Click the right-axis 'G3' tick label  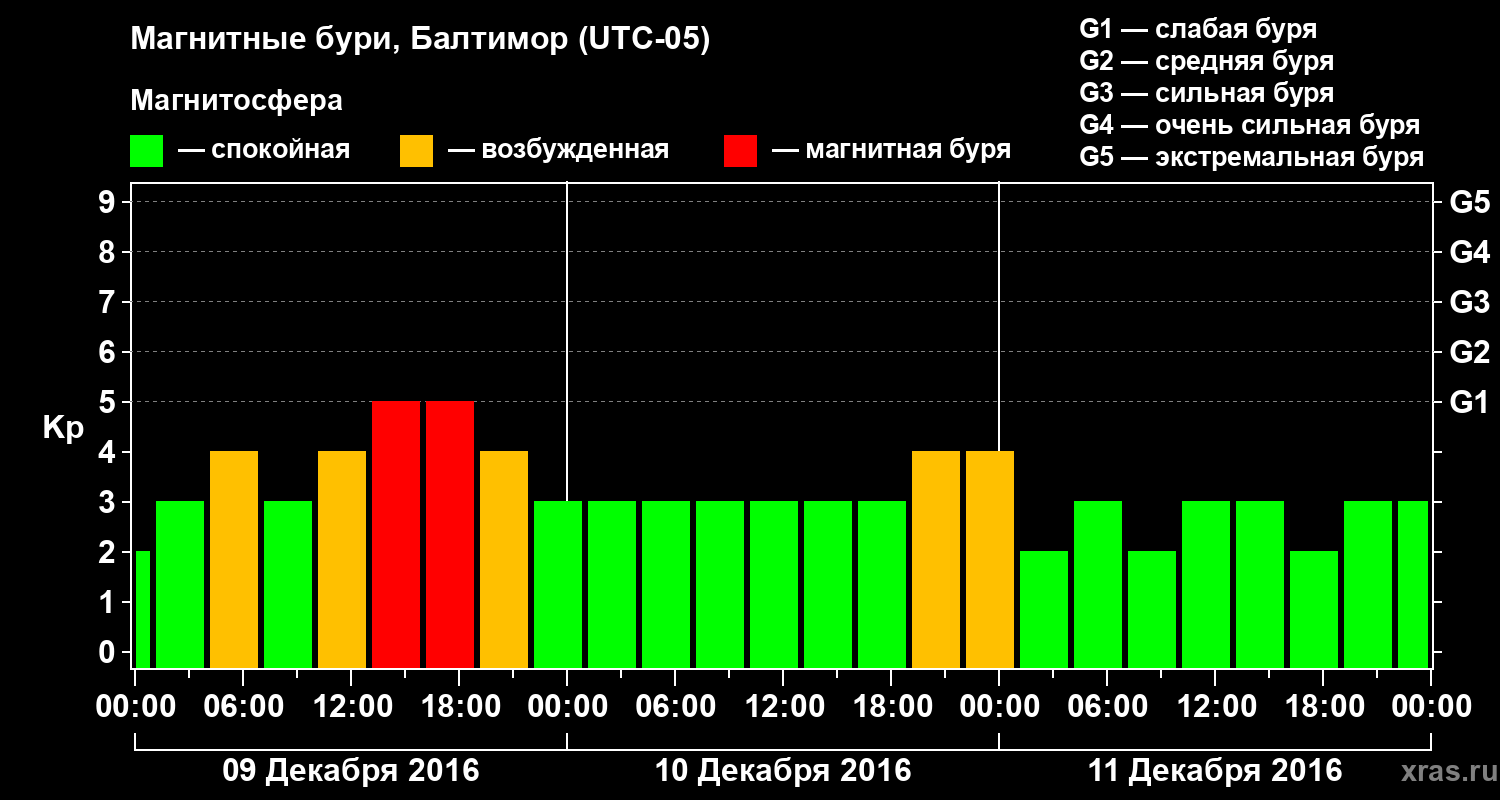click(1469, 302)
